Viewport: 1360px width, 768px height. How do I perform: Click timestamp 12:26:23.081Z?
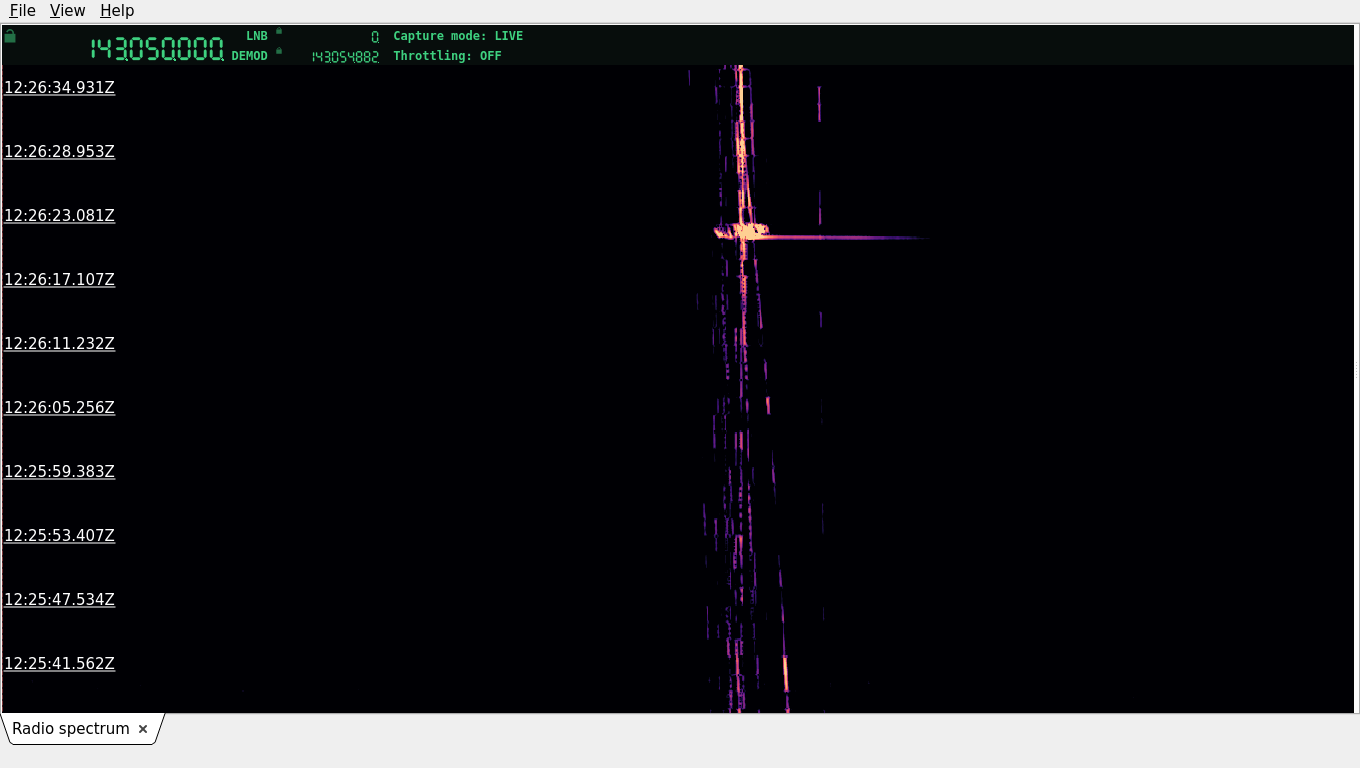click(60, 216)
